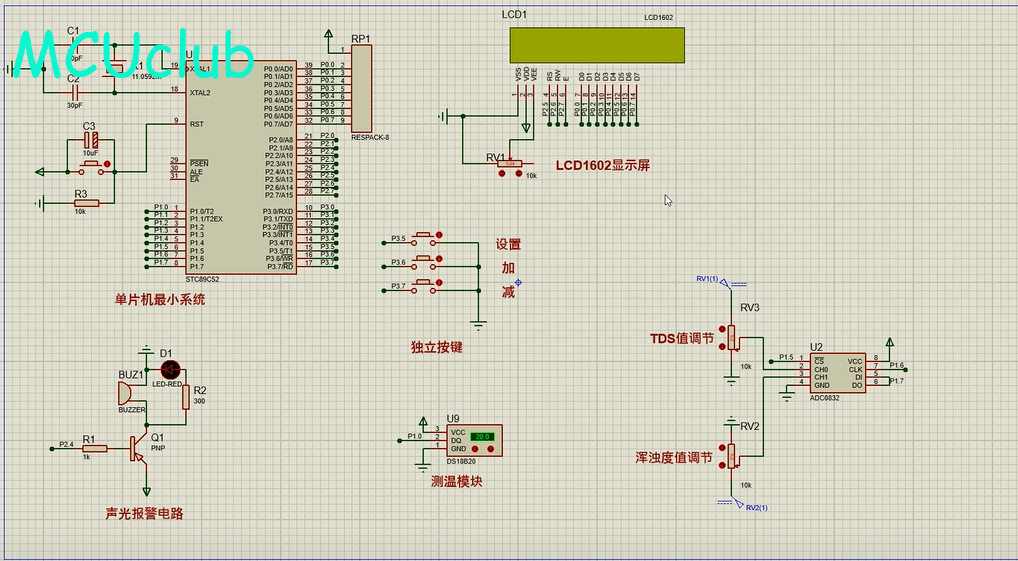1018x561 pixels.
Task: Click the left red button on DS18B20
Action: click(476, 449)
